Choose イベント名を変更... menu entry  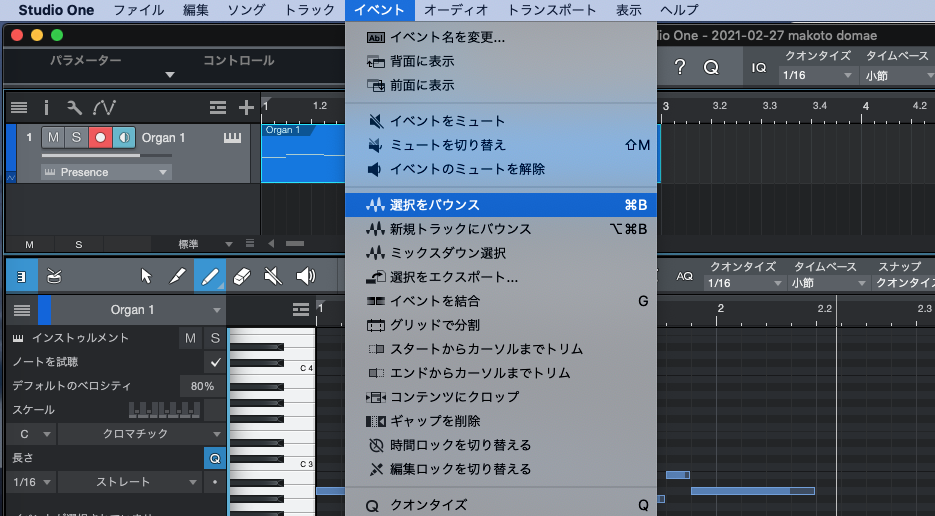click(501, 38)
